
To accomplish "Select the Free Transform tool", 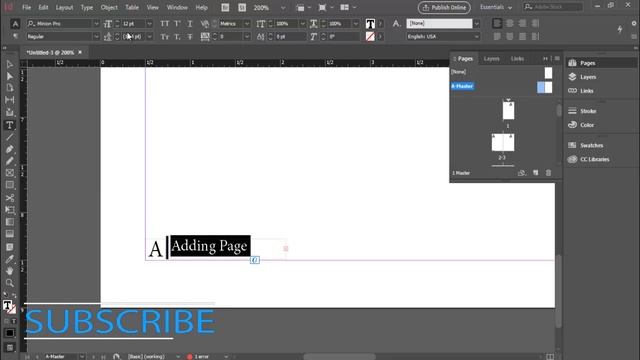I will 9,210.
